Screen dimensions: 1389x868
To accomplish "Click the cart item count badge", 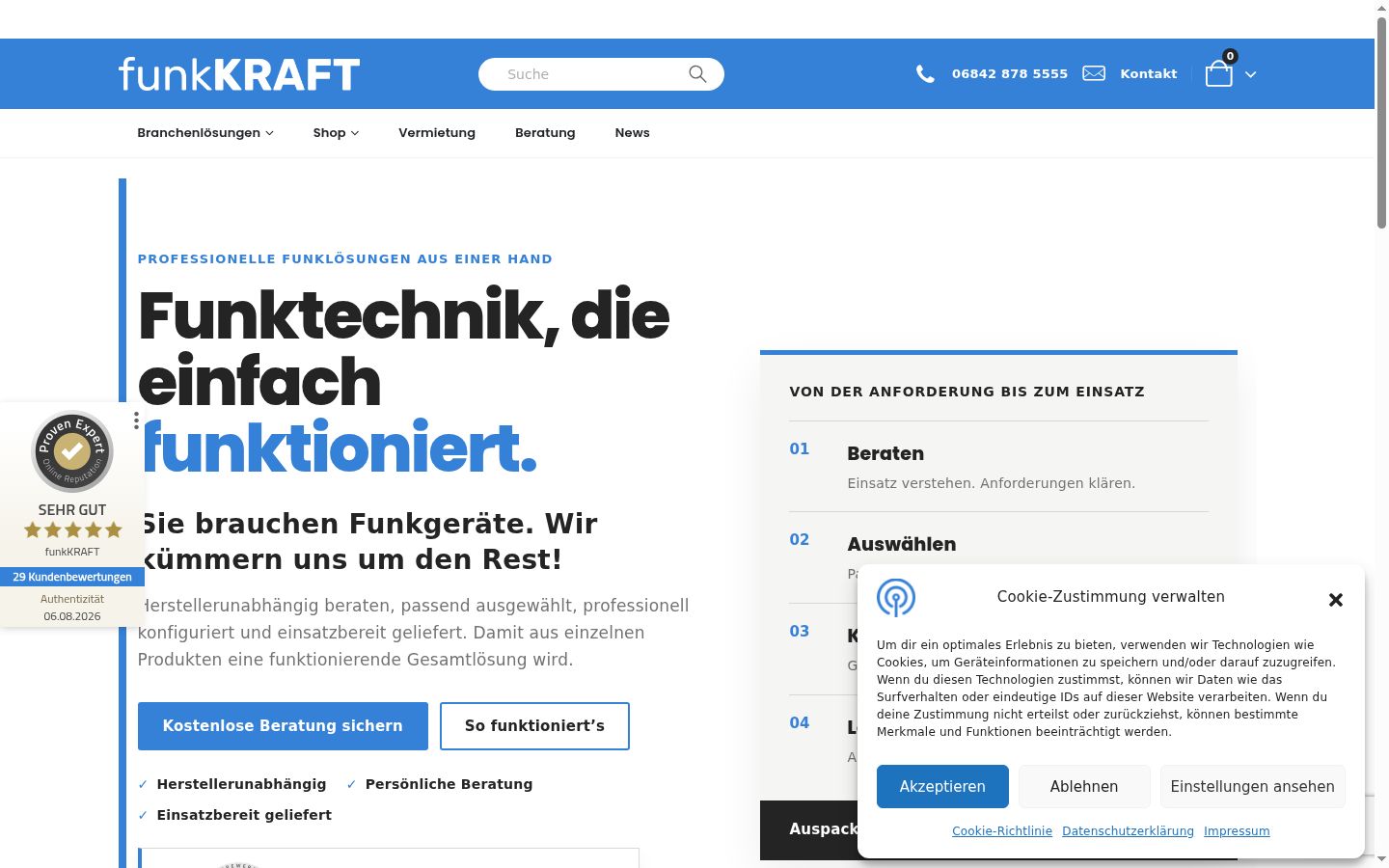I will [x=1230, y=56].
